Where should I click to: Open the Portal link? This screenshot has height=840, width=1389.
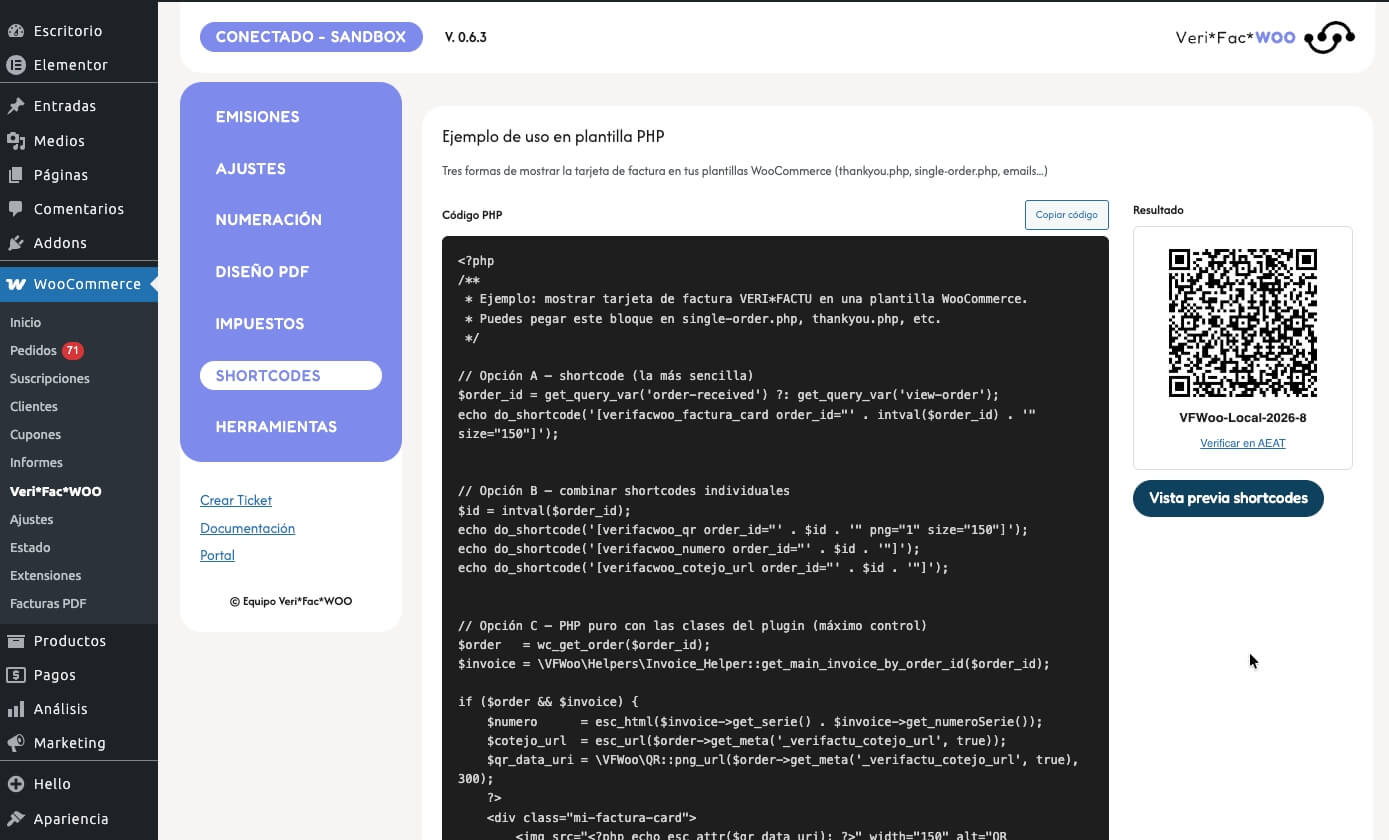click(x=217, y=555)
